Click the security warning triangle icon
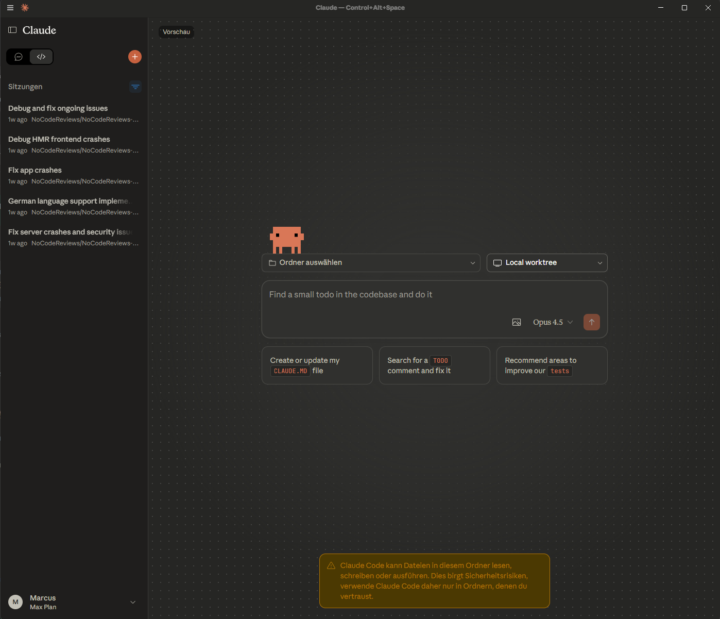Image resolution: width=720 pixels, height=619 pixels. point(331,566)
